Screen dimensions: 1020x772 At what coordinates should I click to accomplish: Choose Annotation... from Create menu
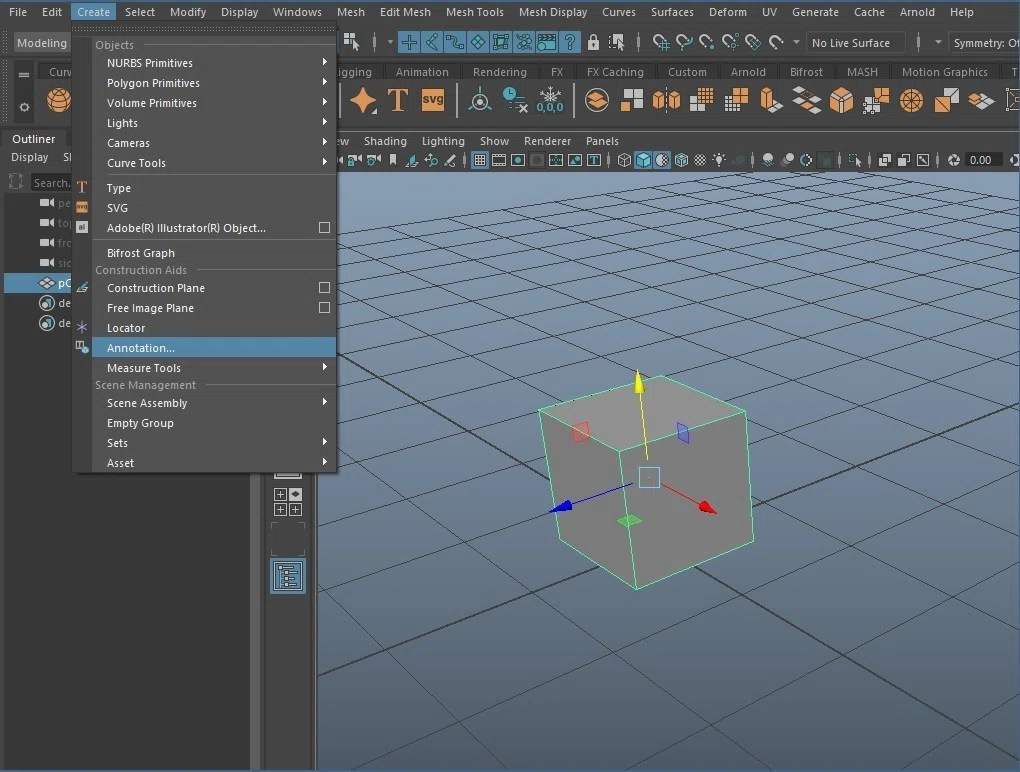[x=213, y=347]
